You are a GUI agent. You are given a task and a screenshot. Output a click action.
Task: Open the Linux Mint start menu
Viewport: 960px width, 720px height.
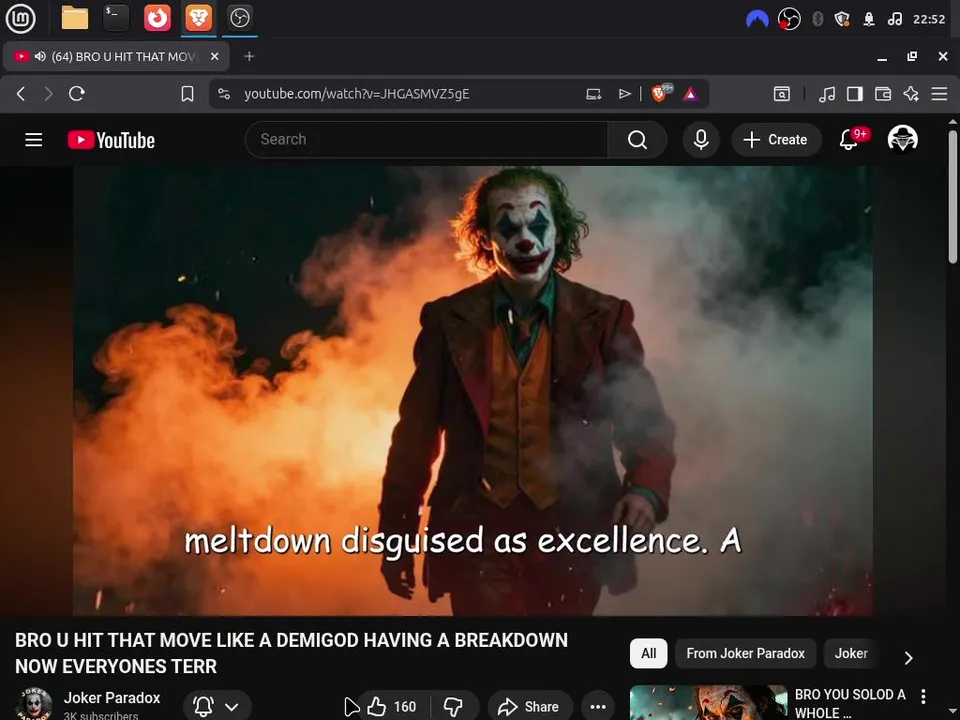coord(20,18)
